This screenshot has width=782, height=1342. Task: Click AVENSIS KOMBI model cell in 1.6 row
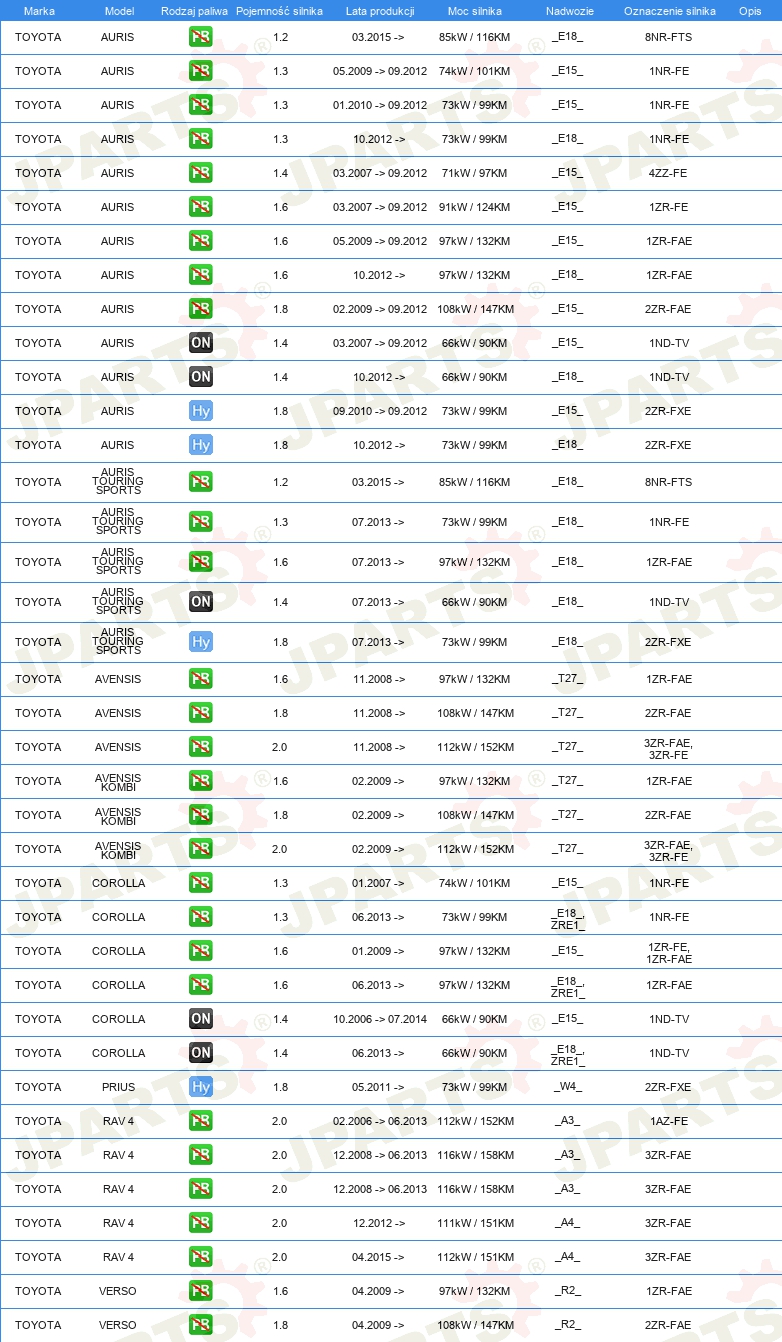[118, 782]
